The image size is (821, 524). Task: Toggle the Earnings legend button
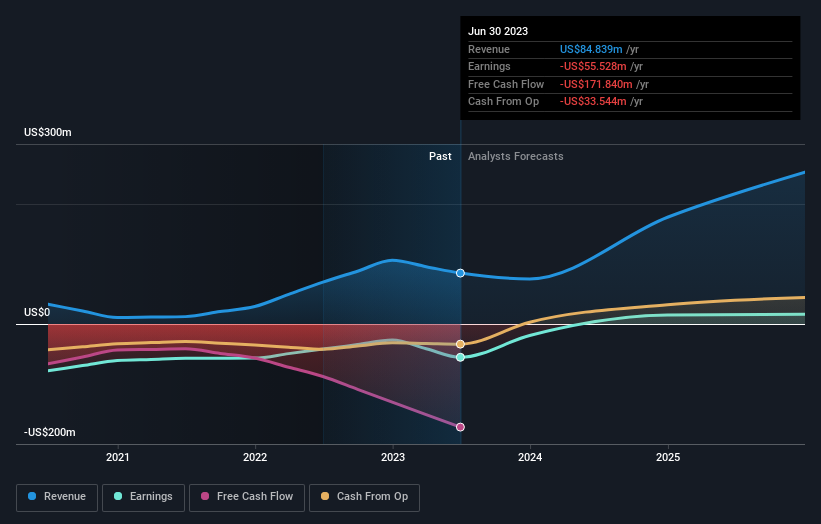143,497
